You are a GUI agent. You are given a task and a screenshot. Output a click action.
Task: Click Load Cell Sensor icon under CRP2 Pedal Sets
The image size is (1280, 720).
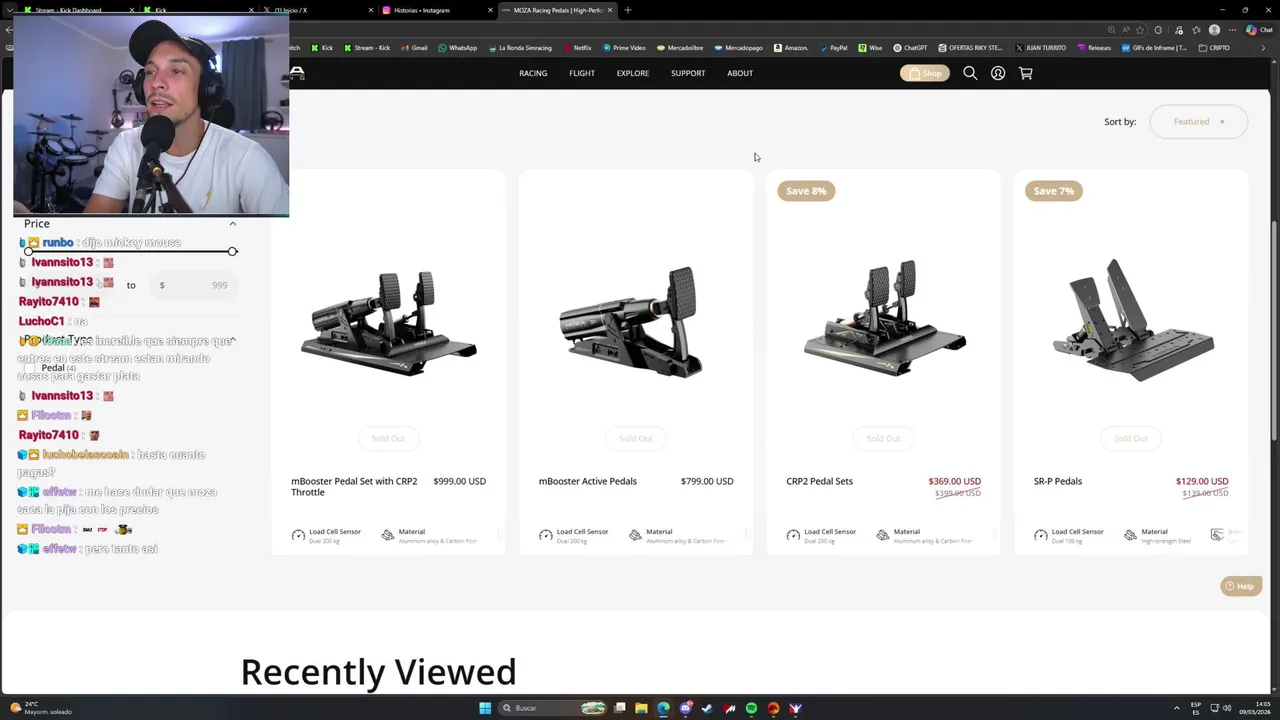point(793,536)
